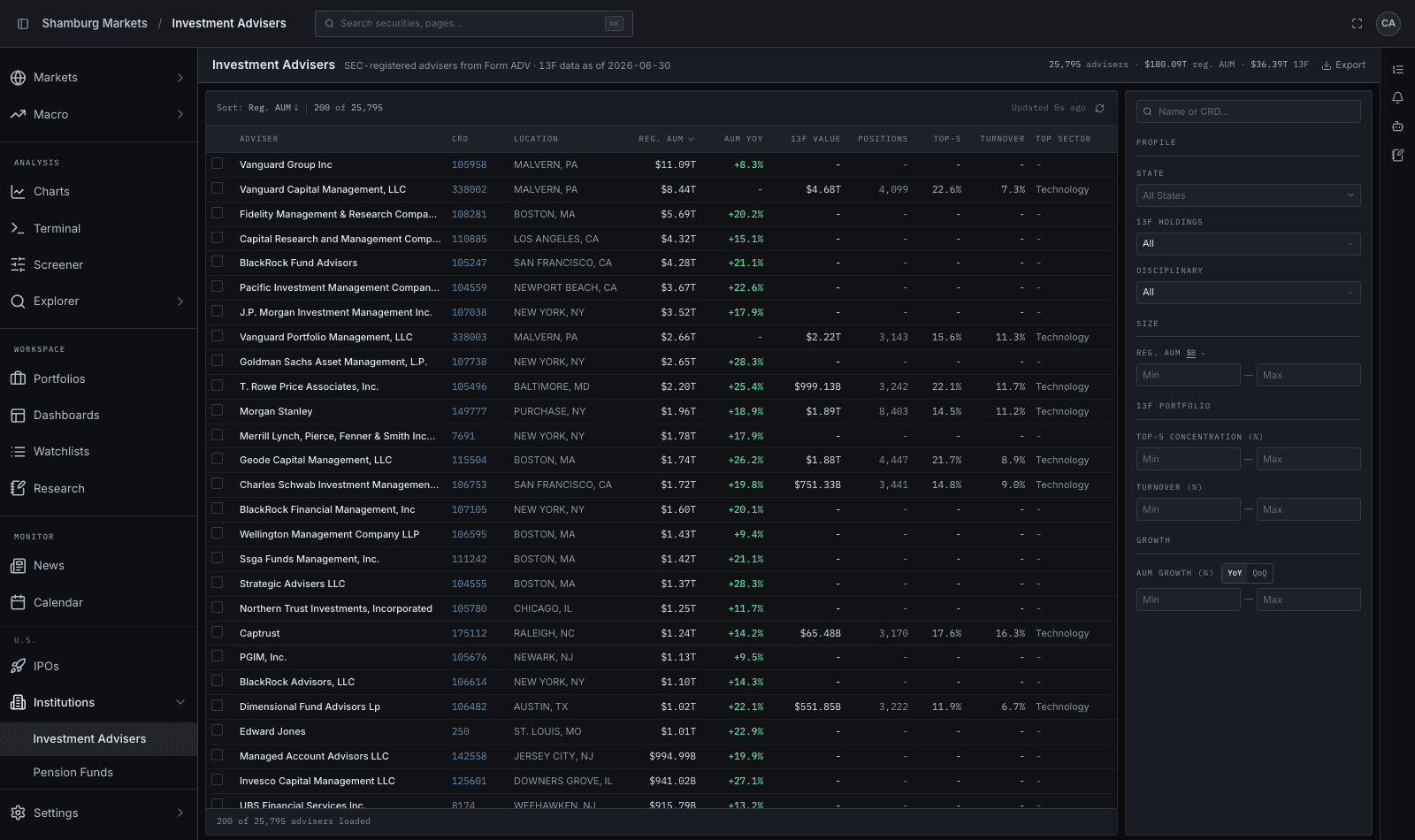
Task: Click the Name or CRD filter field
Action: tap(1248, 111)
